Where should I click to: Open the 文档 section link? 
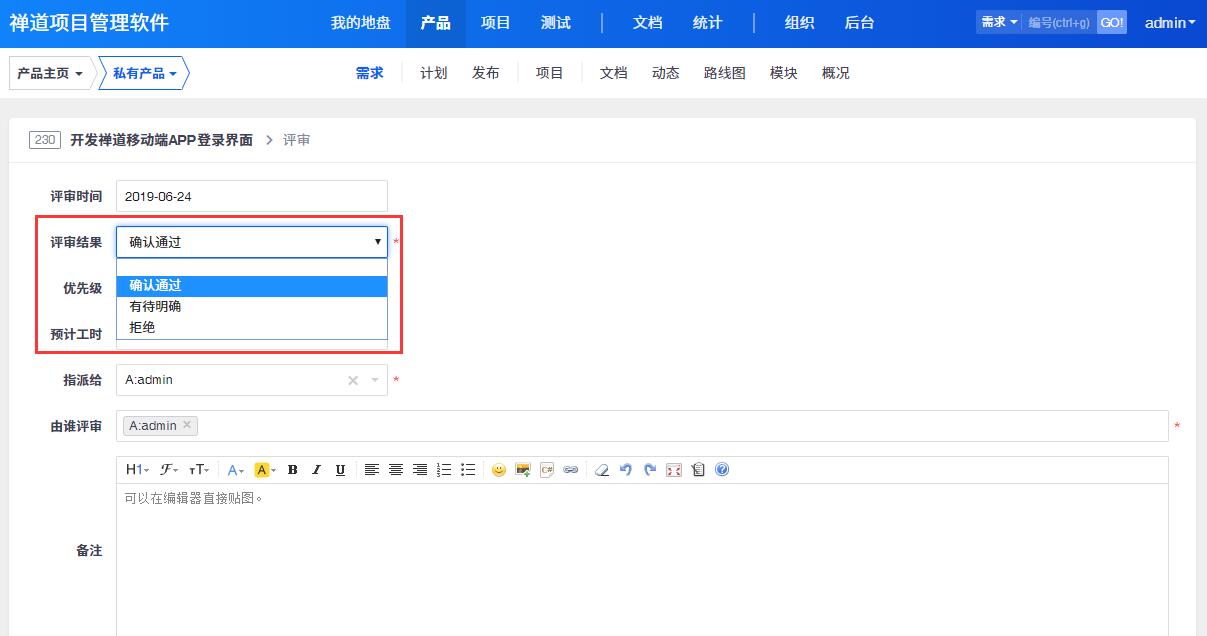(646, 21)
